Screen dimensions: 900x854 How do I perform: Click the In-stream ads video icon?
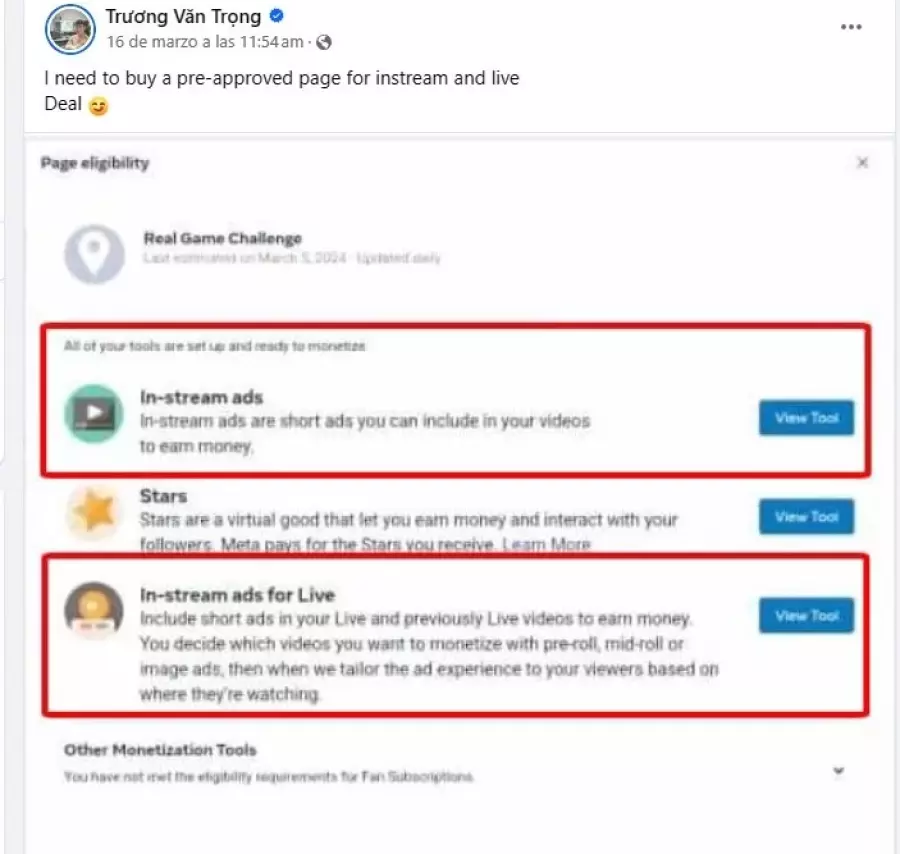[x=94, y=413]
